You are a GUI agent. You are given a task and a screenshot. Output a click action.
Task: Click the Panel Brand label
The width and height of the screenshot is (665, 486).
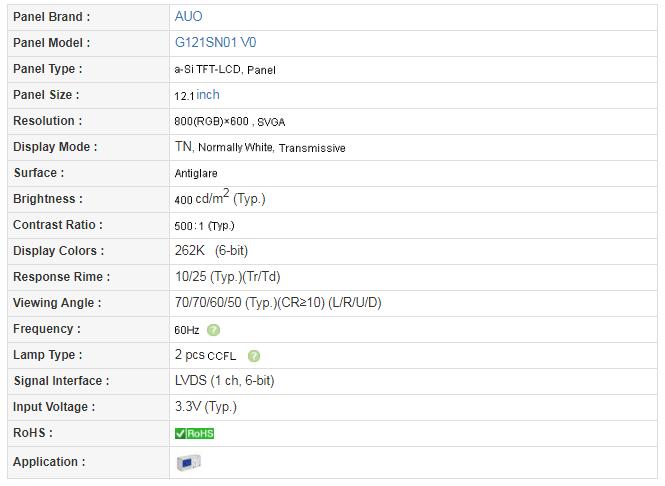tap(51, 17)
